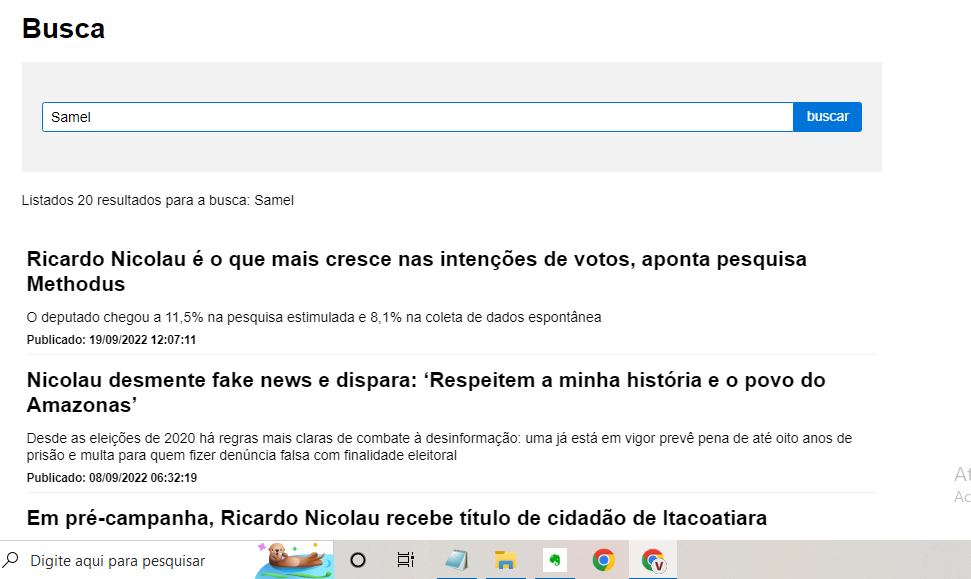Click the search magnifier icon in taskbar
The height and width of the screenshot is (579, 971).
tap(12, 560)
